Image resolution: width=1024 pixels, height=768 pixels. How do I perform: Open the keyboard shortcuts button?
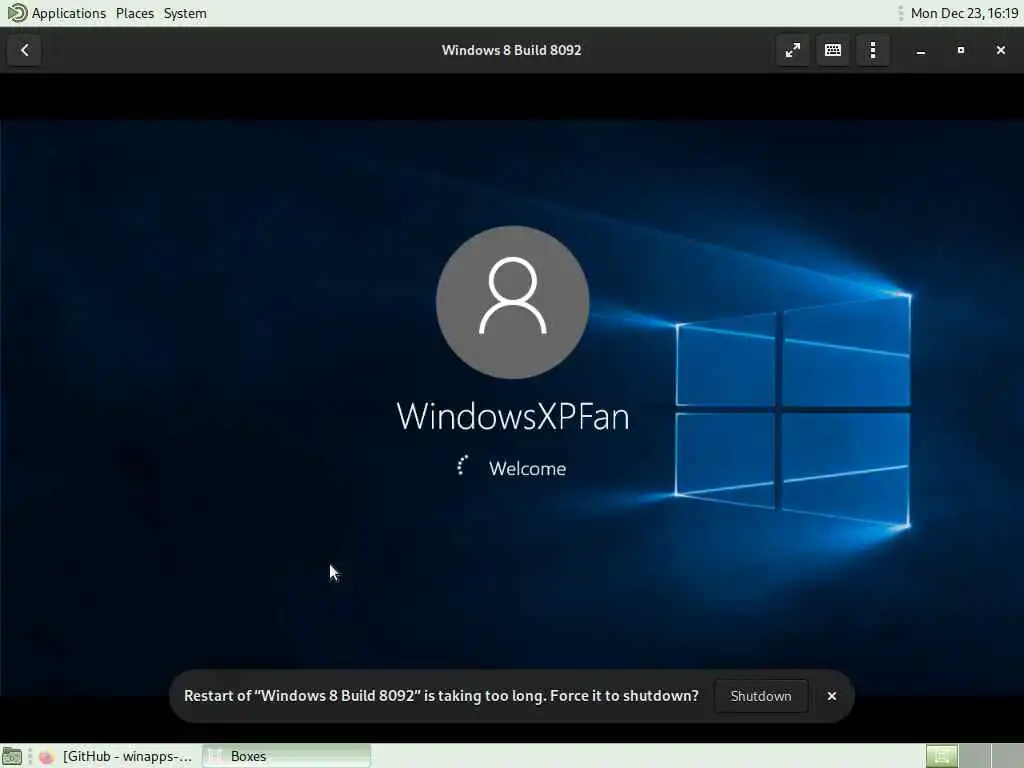pos(833,50)
